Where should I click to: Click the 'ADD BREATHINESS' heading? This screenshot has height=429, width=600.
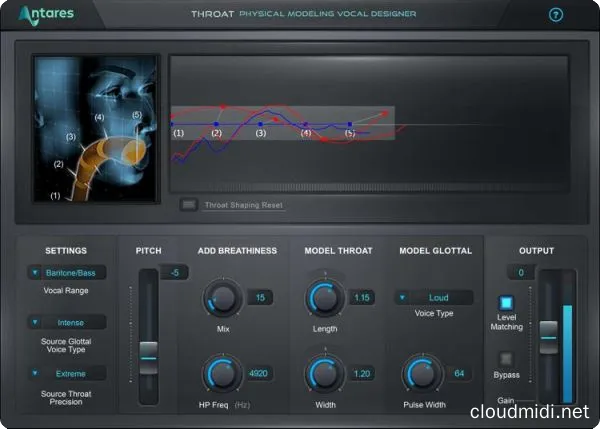coord(237,251)
